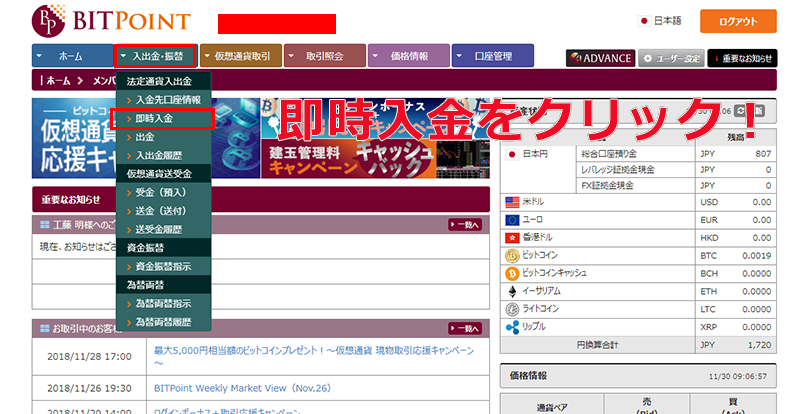Open the 取引照会 dropdown menu
The height and width of the screenshot is (414, 800).
[324, 56]
